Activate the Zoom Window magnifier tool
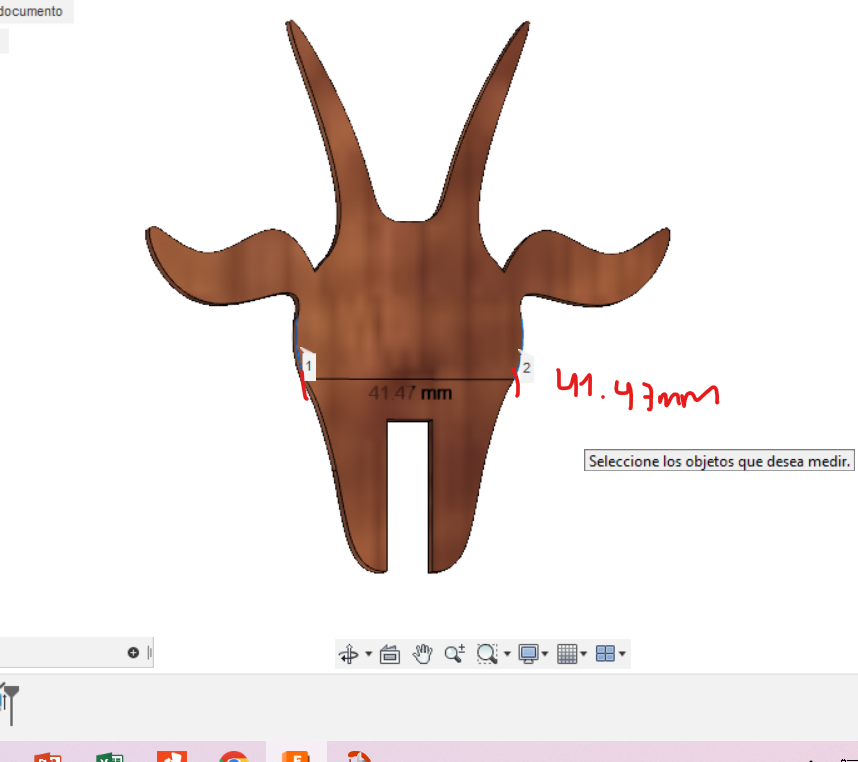Viewport: 858px width, 762px height. [x=486, y=654]
